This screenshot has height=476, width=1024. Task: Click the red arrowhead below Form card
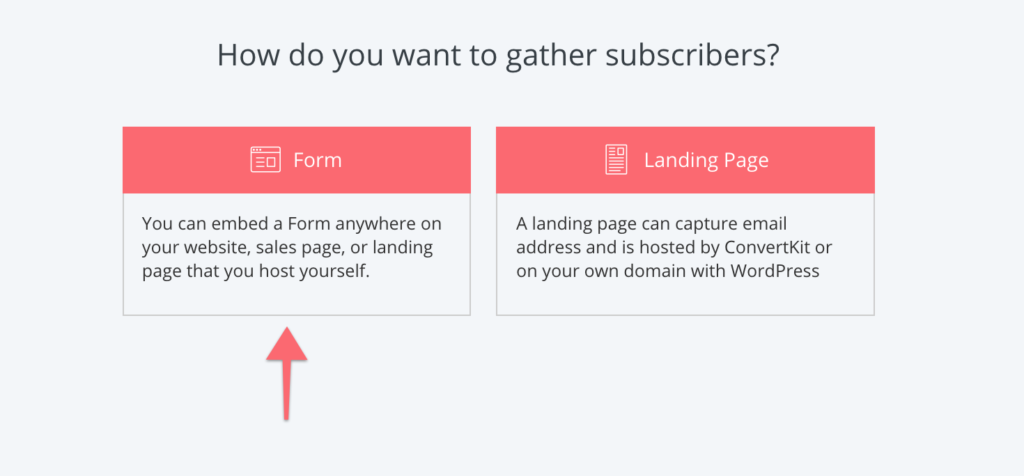[x=287, y=343]
